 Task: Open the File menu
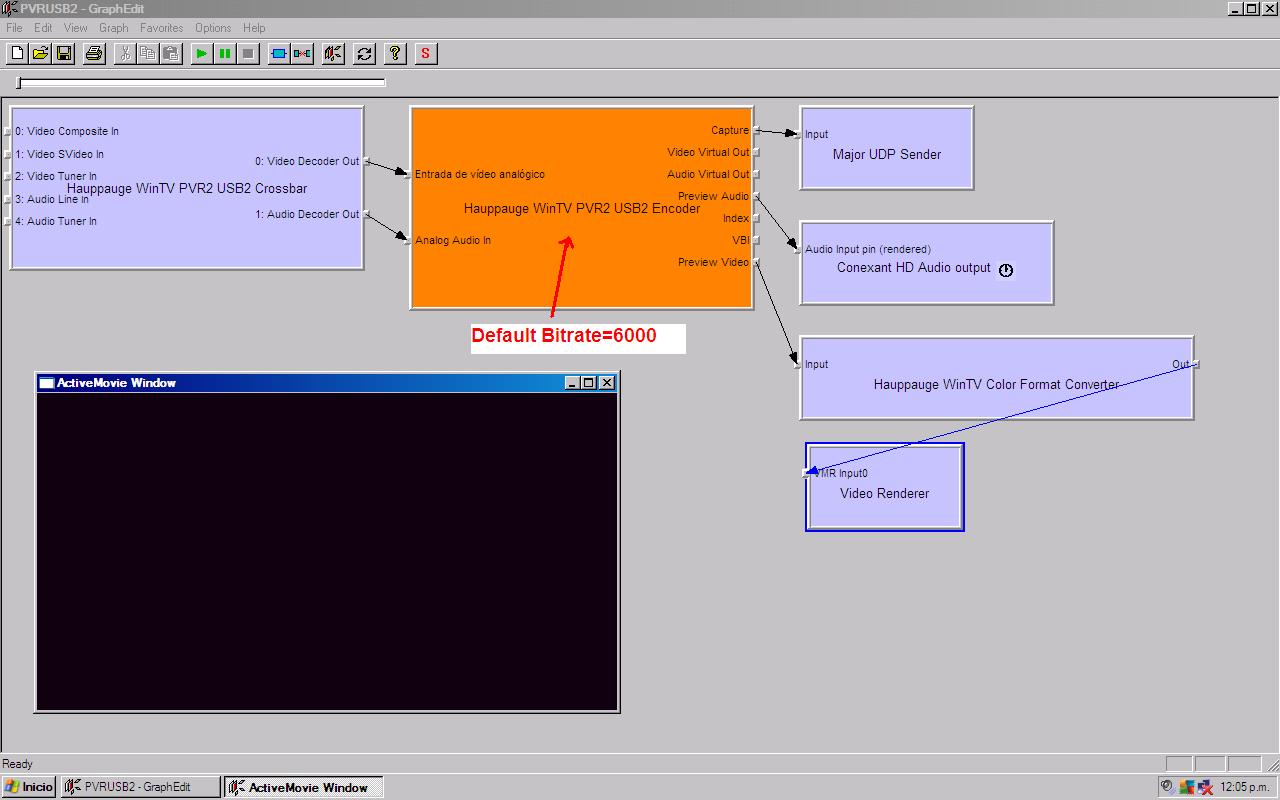click(x=14, y=28)
